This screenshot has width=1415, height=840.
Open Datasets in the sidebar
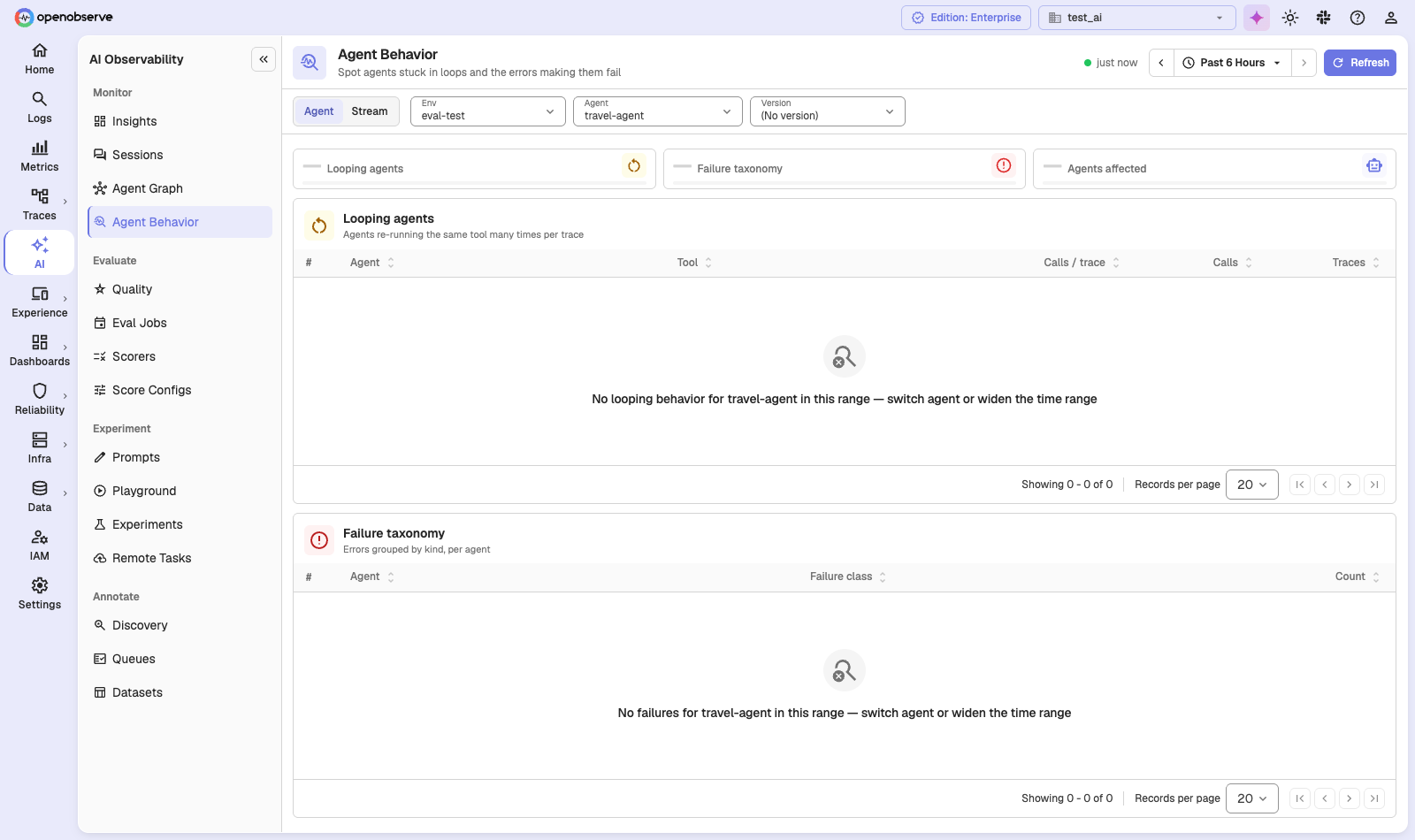coord(180,692)
